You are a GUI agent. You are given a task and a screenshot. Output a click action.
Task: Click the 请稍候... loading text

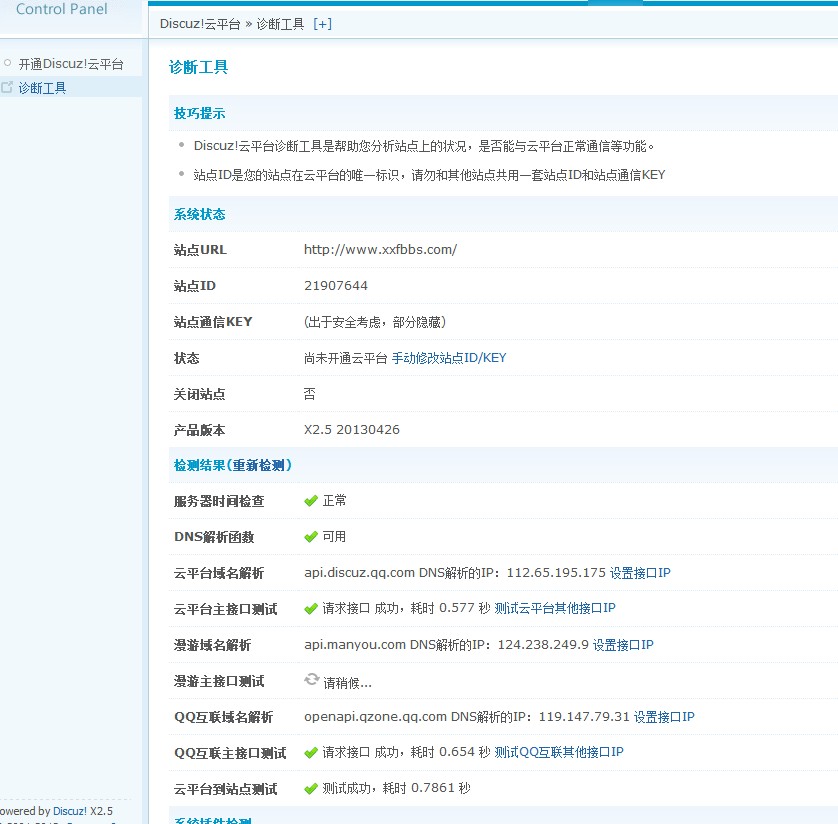pyautogui.click(x=347, y=683)
